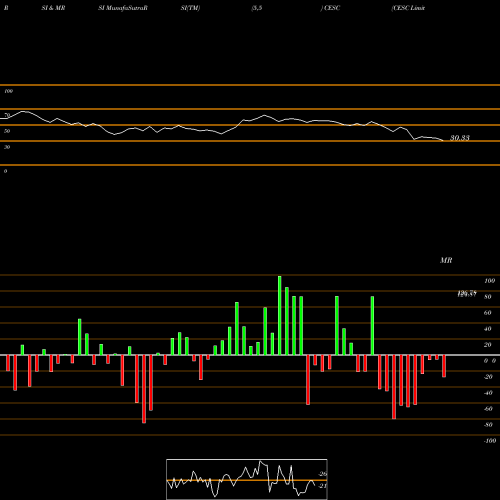Click the tallest green bar in the MR histogram
The height and width of the screenshot is (500, 500).
(x=279, y=315)
